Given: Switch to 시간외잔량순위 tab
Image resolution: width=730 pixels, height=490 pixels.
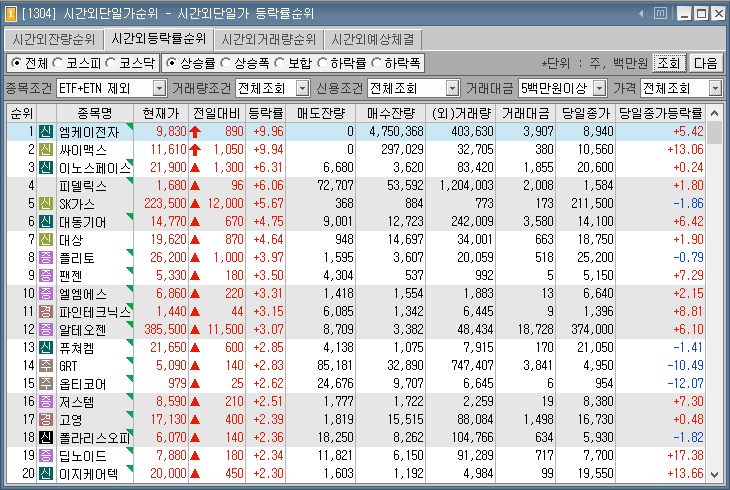Looking at the screenshot, I should [x=54, y=40].
